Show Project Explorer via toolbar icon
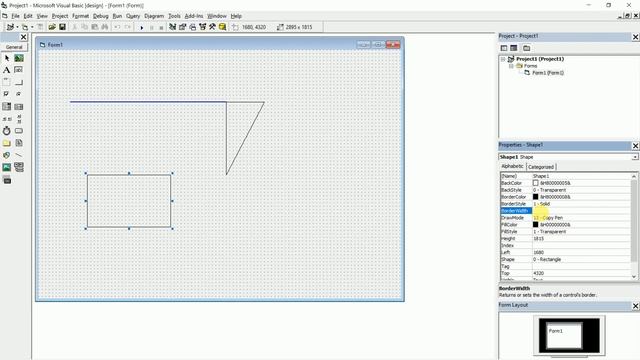Image resolution: width=640 pixels, height=360 pixels. [173, 27]
